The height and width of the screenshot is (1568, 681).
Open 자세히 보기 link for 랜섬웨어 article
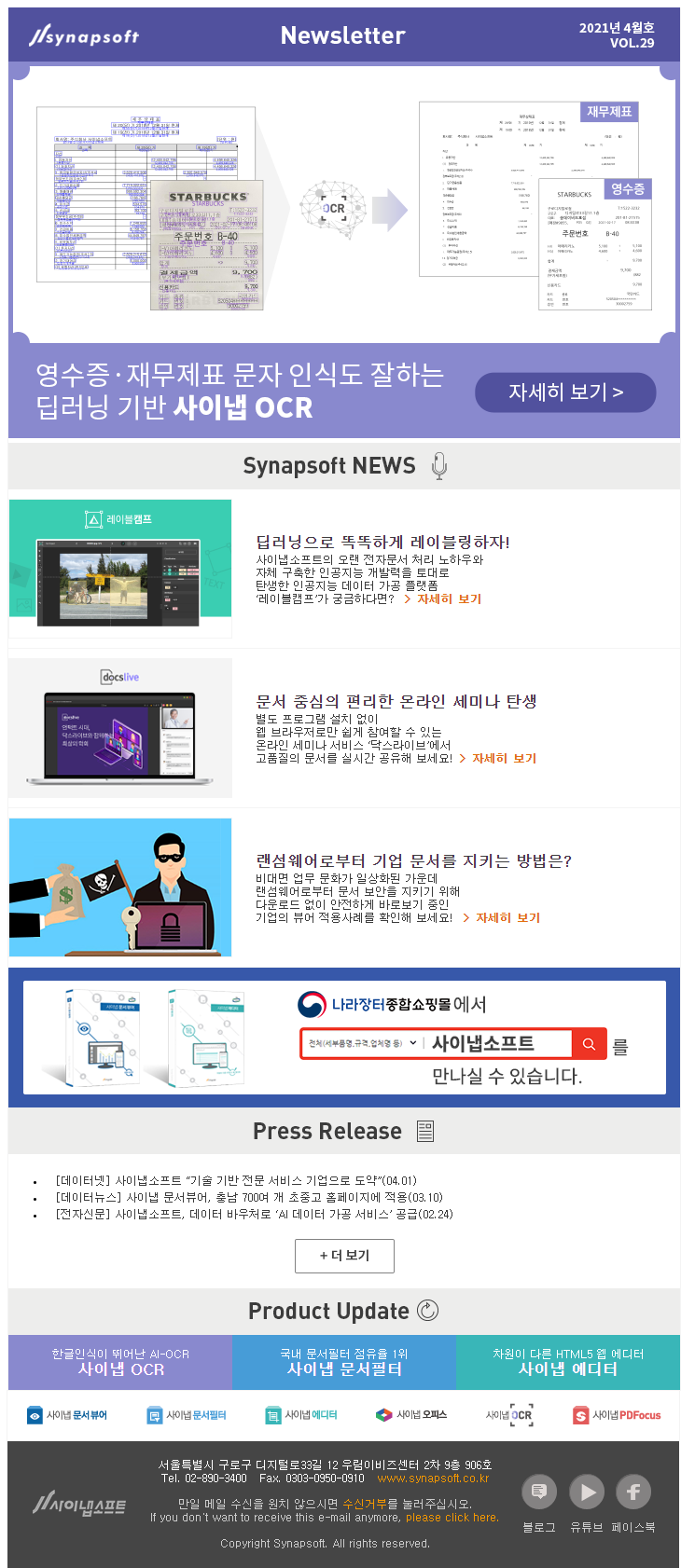502,918
